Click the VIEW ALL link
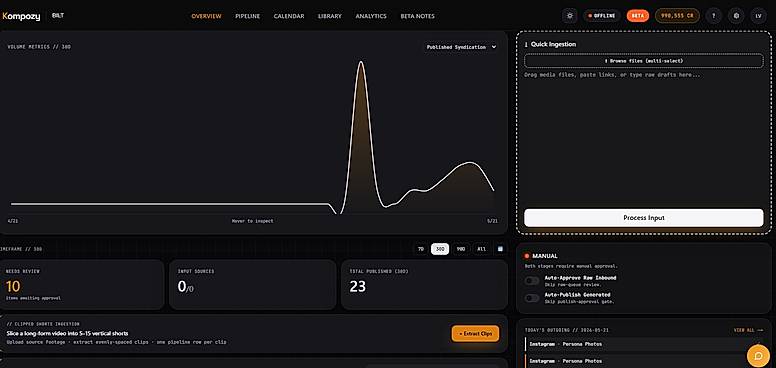Screen dimensions: 776x368 [748, 330]
